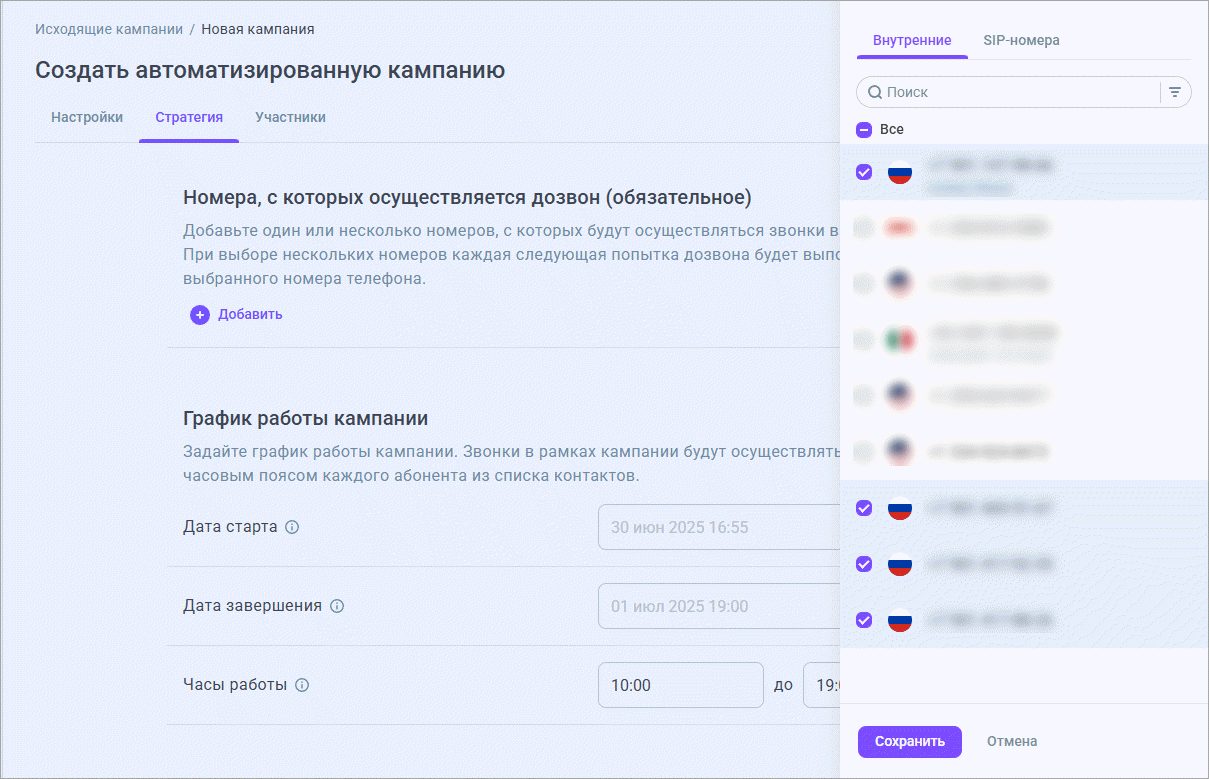Open the filter icon in search bar

coord(1175,92)
